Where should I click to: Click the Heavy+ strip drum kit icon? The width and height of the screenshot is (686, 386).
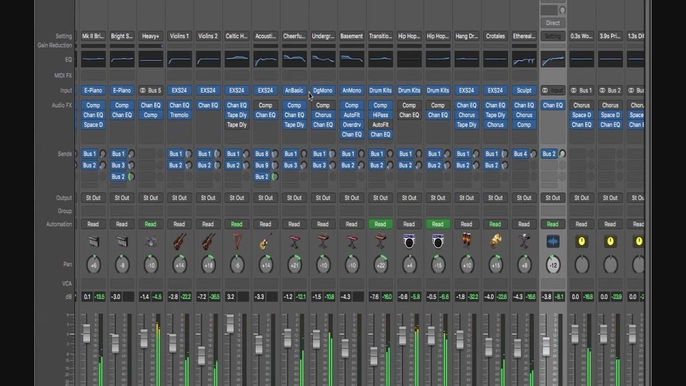click(150, 242)
